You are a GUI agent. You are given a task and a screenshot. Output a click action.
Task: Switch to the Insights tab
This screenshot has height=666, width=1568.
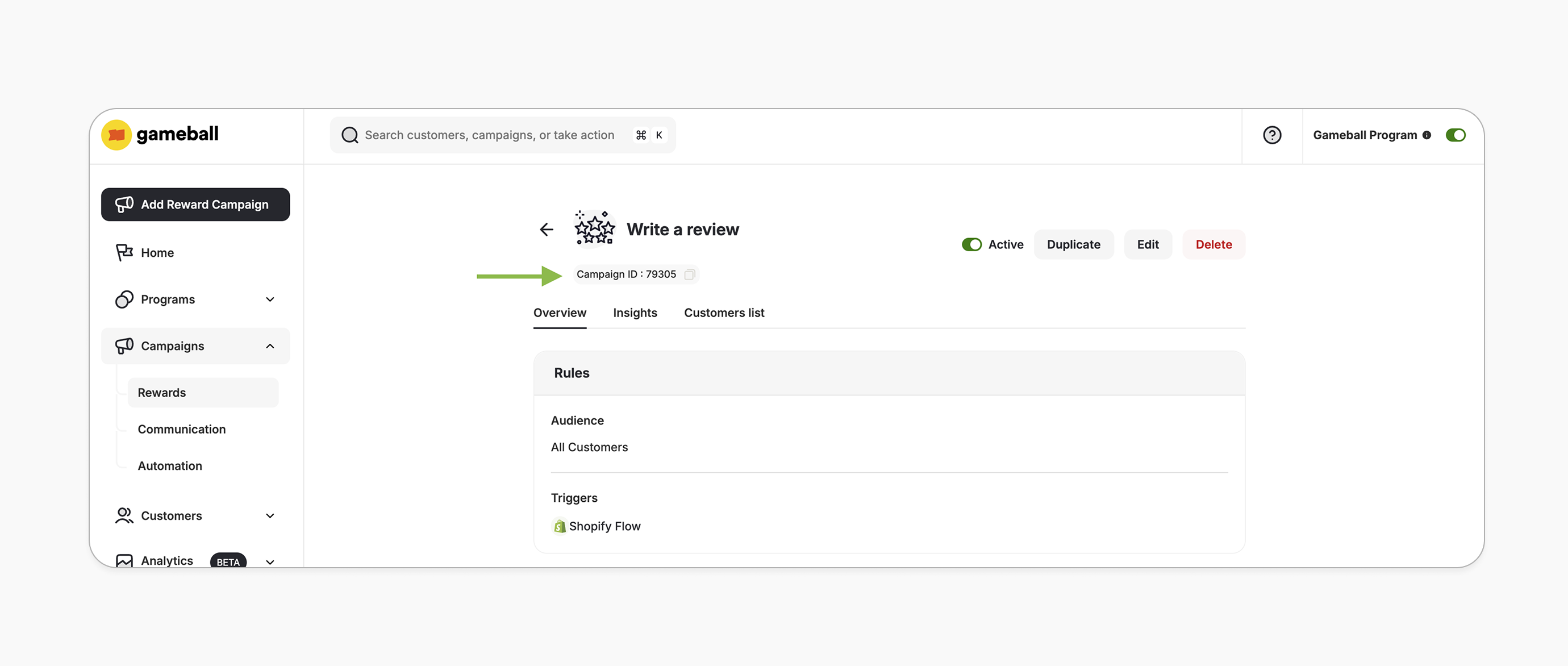pyautogui.click(x=635, y=313)
